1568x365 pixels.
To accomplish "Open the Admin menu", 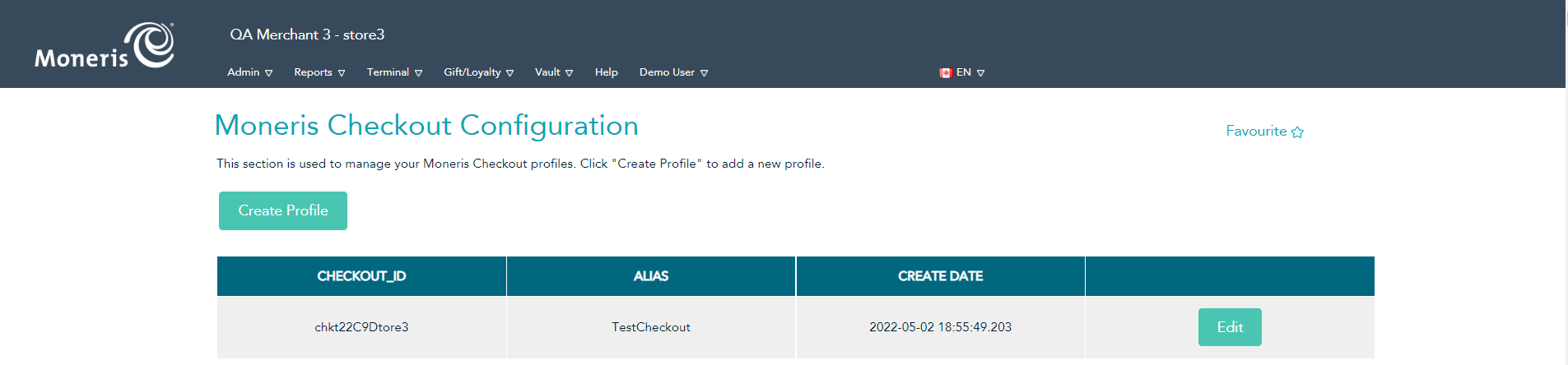I will (249, 72).
